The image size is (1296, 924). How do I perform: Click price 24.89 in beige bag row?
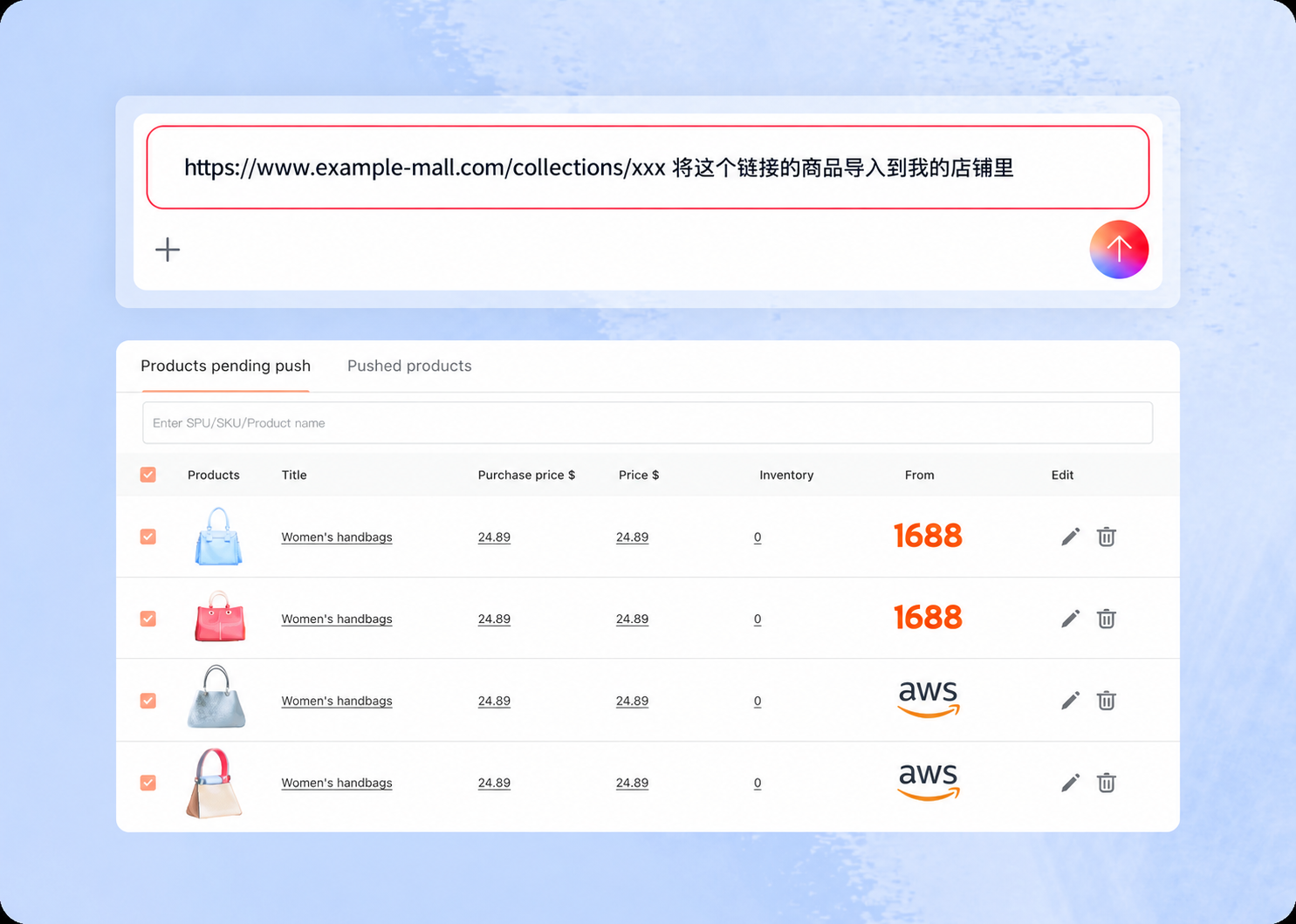click(632, 784)
